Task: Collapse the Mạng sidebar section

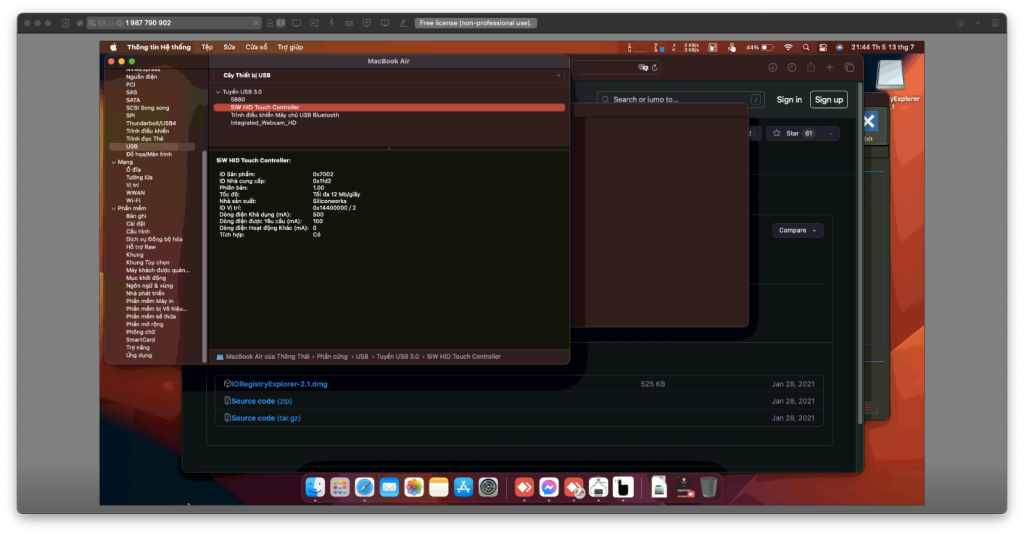Action: [114, 162]
